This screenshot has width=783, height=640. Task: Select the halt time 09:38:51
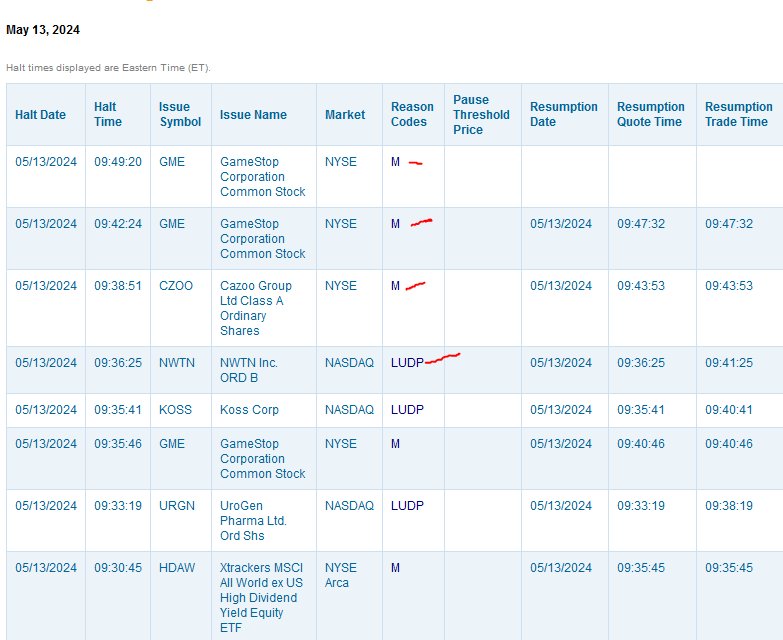(118, 286)
